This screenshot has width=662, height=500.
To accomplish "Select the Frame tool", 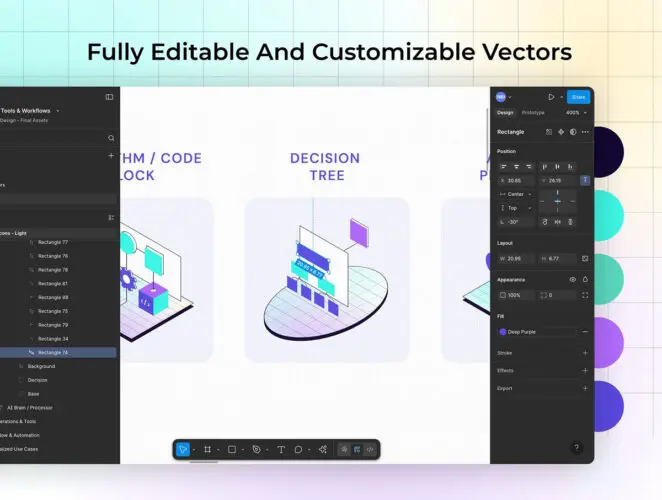I will 207,450.
